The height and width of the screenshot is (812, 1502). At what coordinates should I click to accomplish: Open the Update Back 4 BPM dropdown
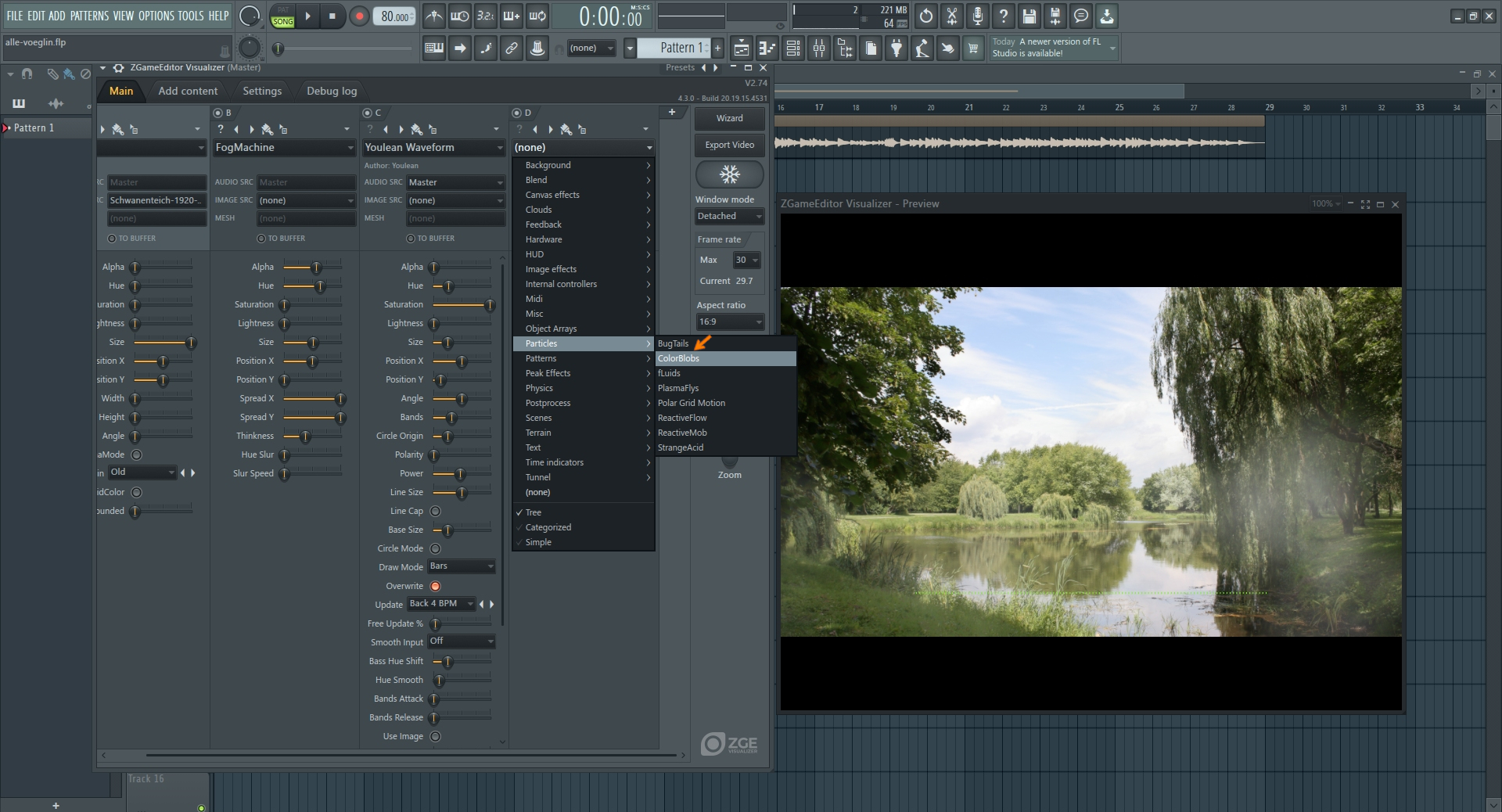tap(442, 604)
